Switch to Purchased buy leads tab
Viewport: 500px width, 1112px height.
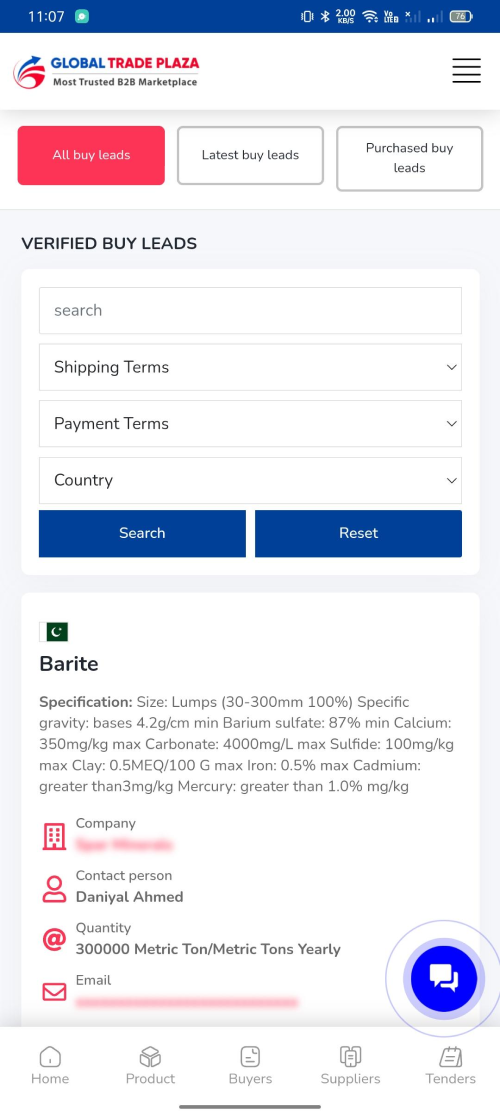(409, 158)
